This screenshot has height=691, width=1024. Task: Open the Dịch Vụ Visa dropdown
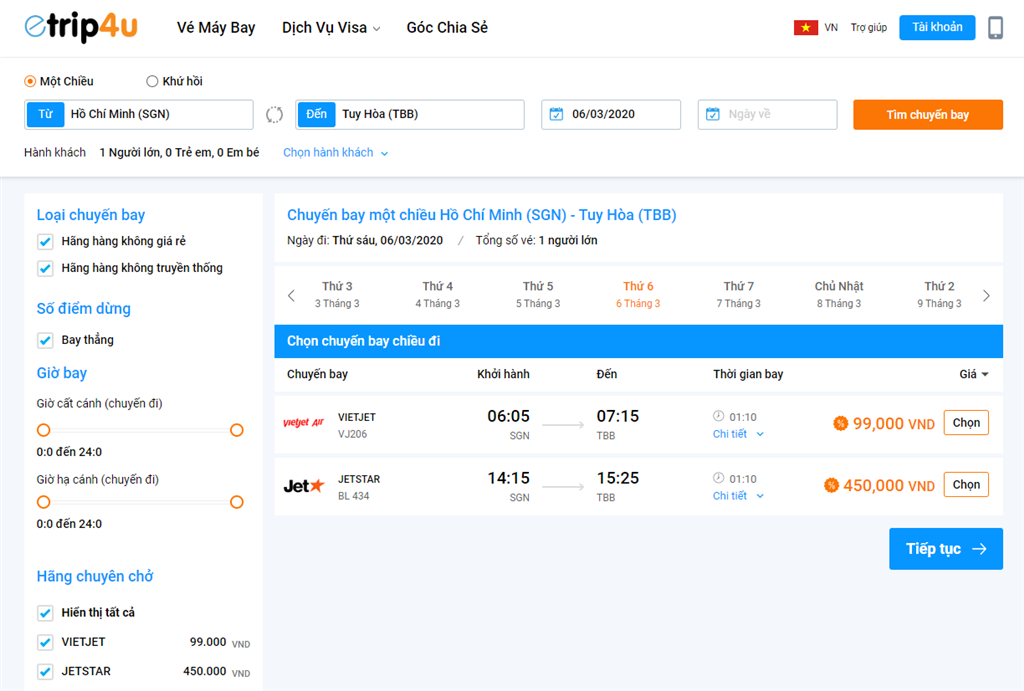331,27
